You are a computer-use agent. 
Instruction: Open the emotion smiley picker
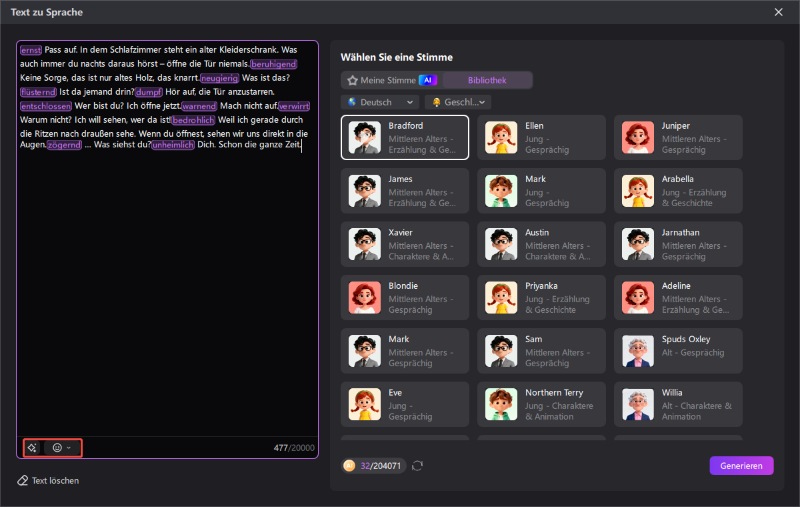point(58,448)
